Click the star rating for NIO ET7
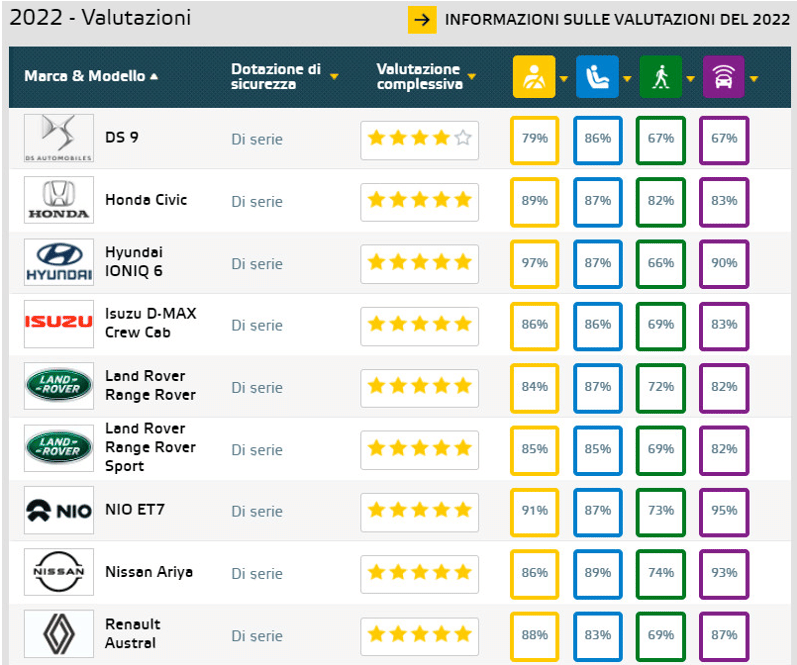797x665 pixels. click(419, 512)
